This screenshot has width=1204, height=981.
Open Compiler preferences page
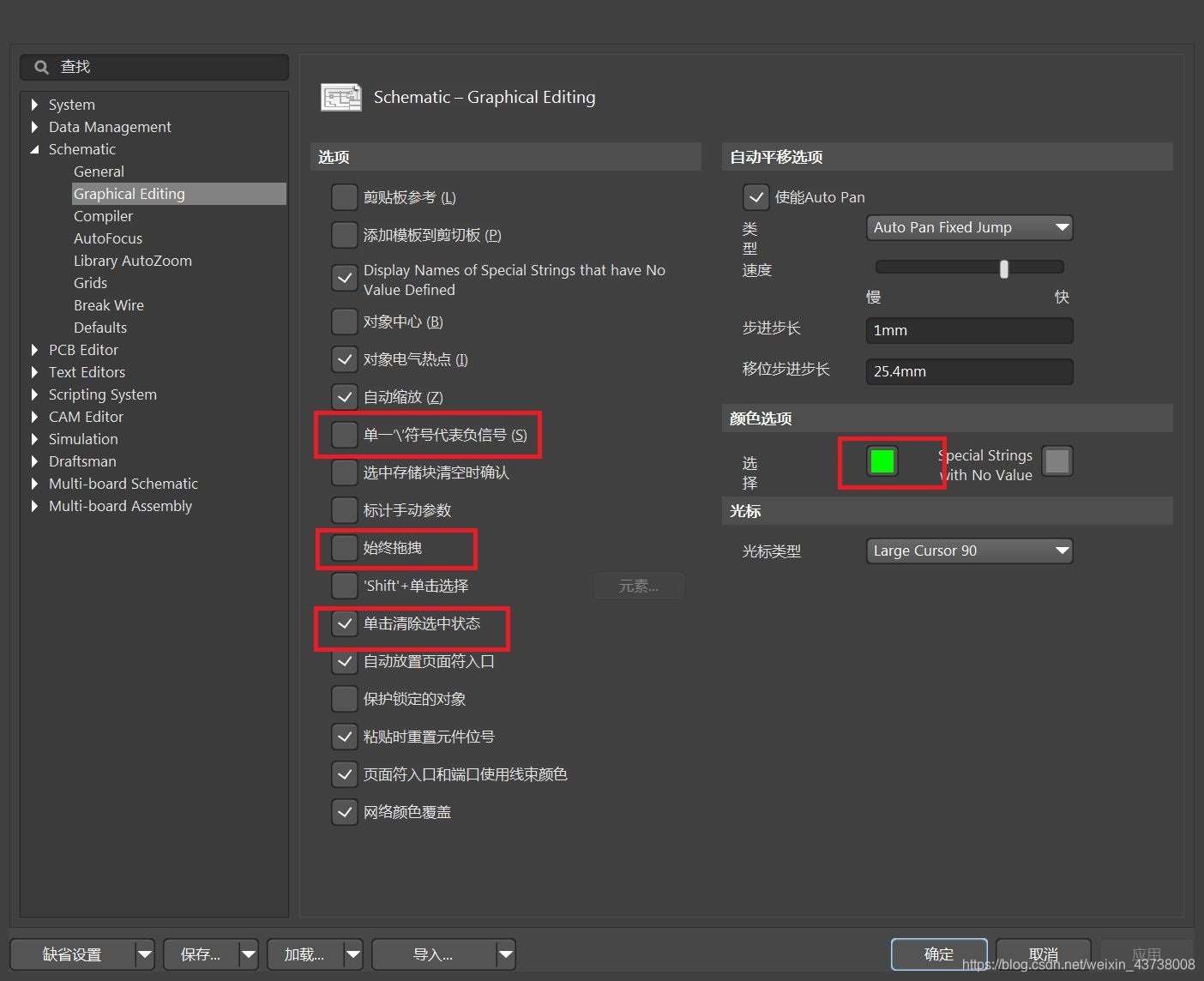point(103,216)
